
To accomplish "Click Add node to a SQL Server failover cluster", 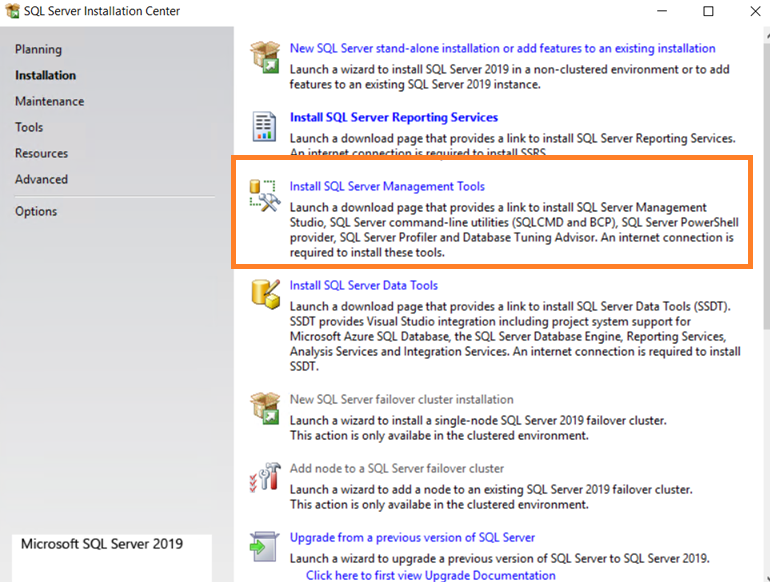I will point(397,468).
